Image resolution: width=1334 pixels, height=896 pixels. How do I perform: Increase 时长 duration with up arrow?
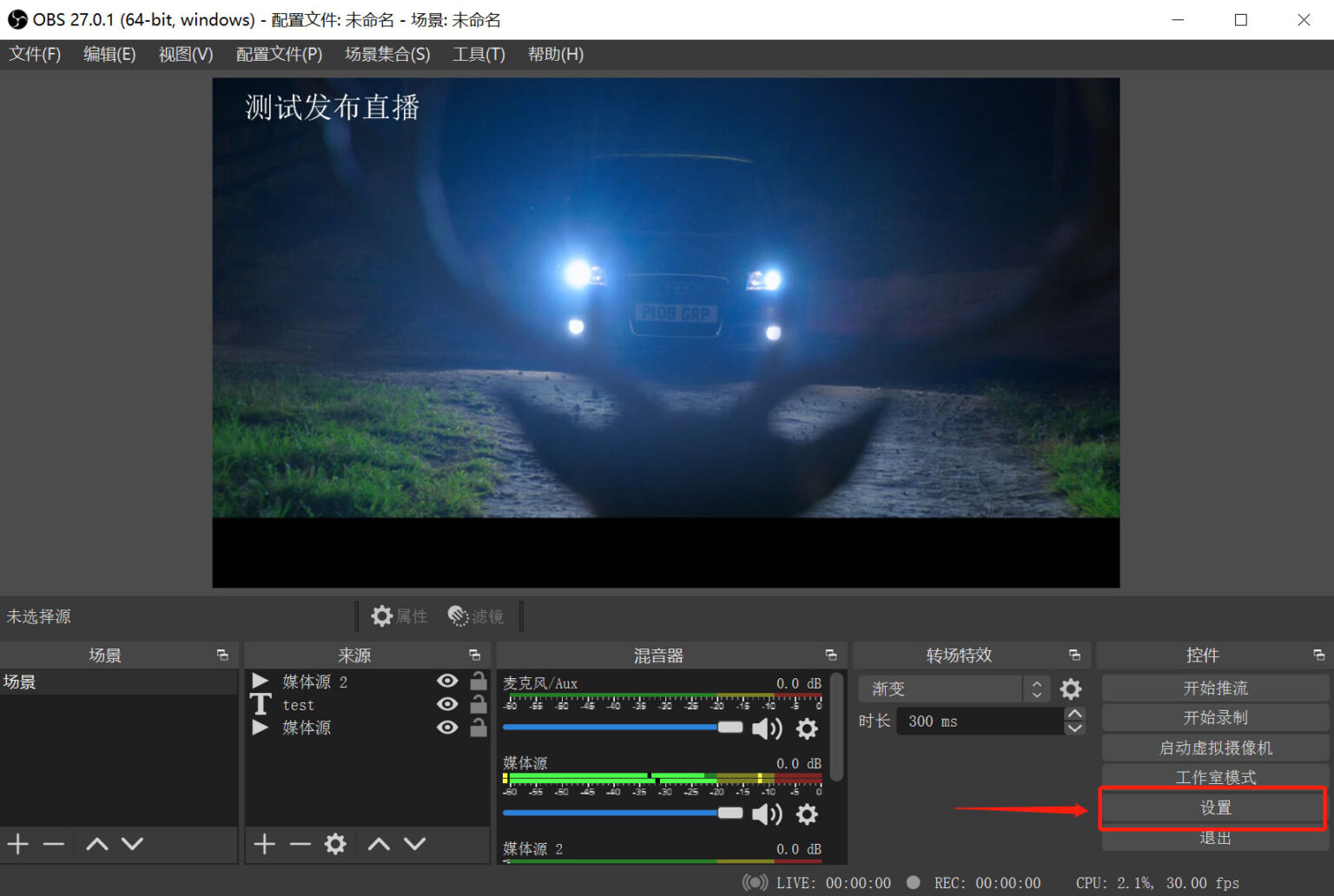coord(1075,715)
